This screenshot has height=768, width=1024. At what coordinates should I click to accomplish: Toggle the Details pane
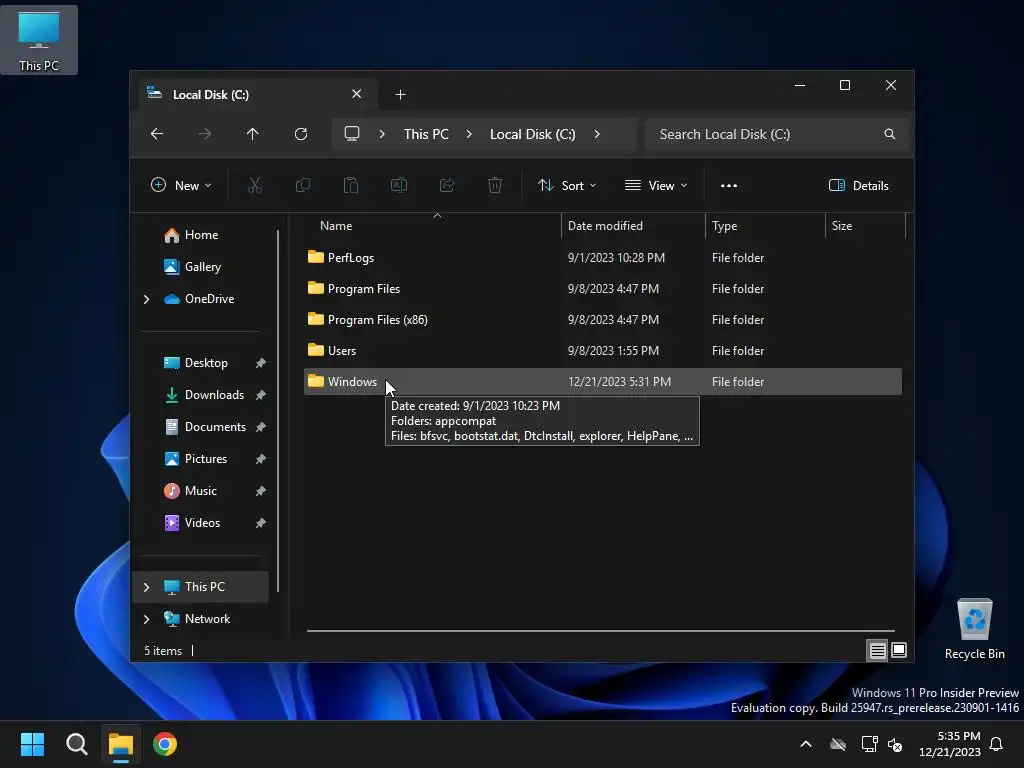pos(859,185)
